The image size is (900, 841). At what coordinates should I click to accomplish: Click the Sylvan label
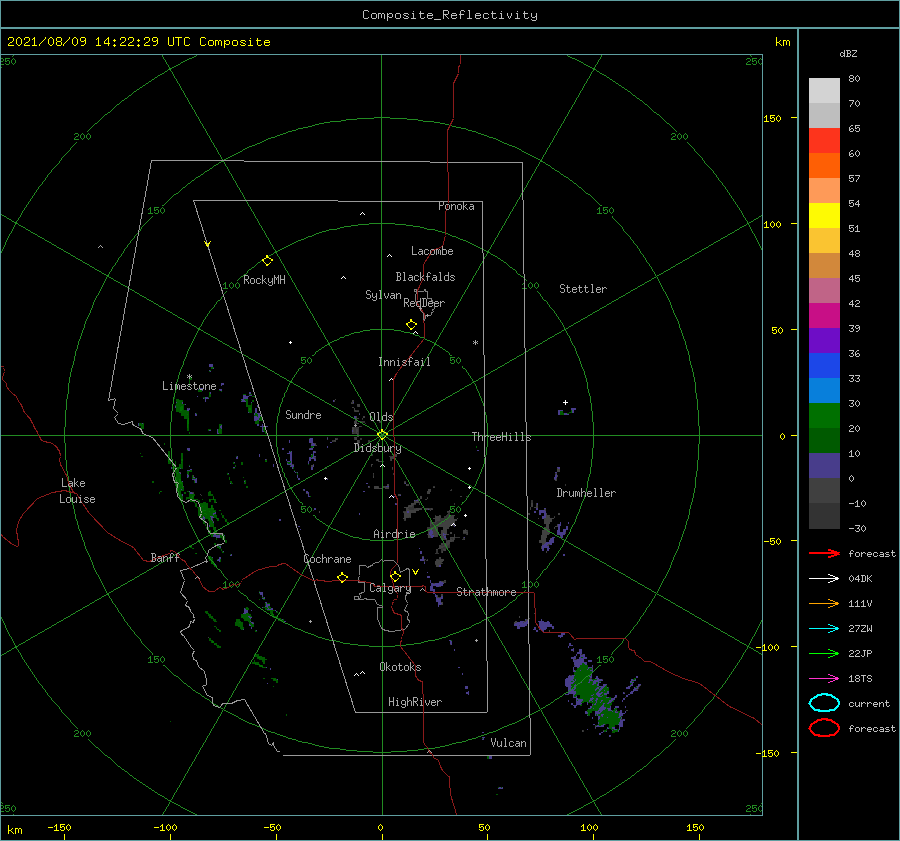(x=383, y=295)
